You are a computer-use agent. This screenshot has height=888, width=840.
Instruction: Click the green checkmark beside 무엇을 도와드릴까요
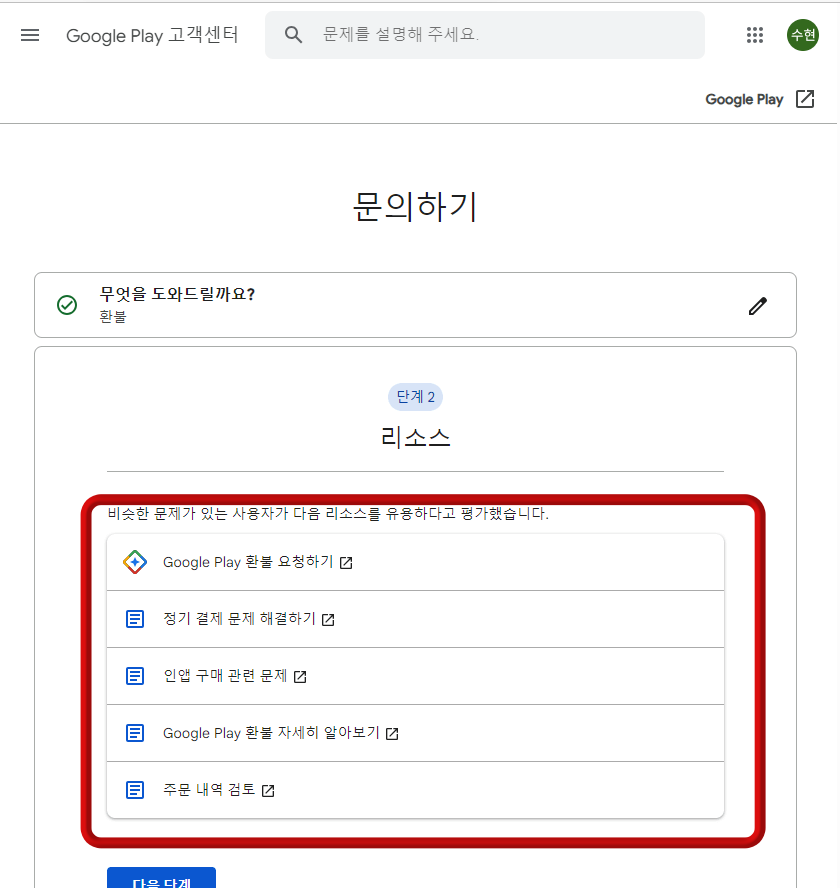[x=67, y=305]
